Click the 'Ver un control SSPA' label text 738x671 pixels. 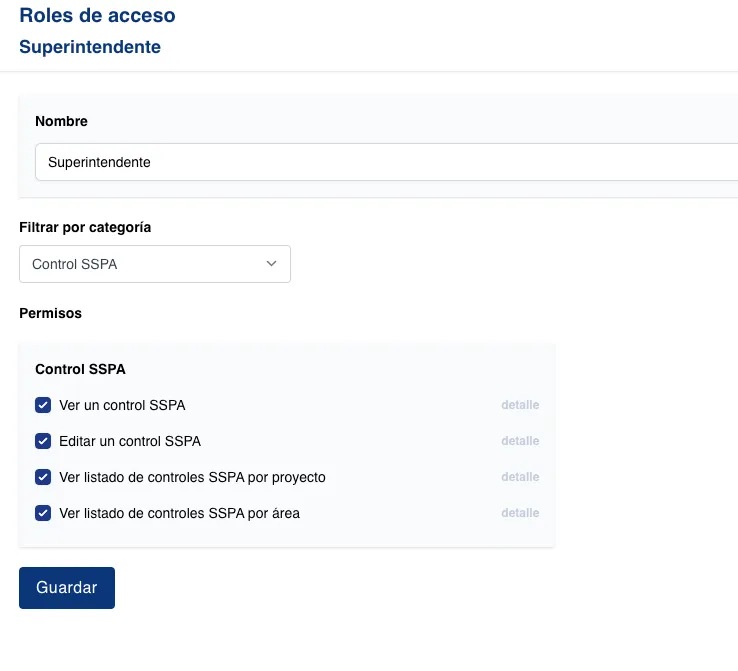tap(122, 405)
